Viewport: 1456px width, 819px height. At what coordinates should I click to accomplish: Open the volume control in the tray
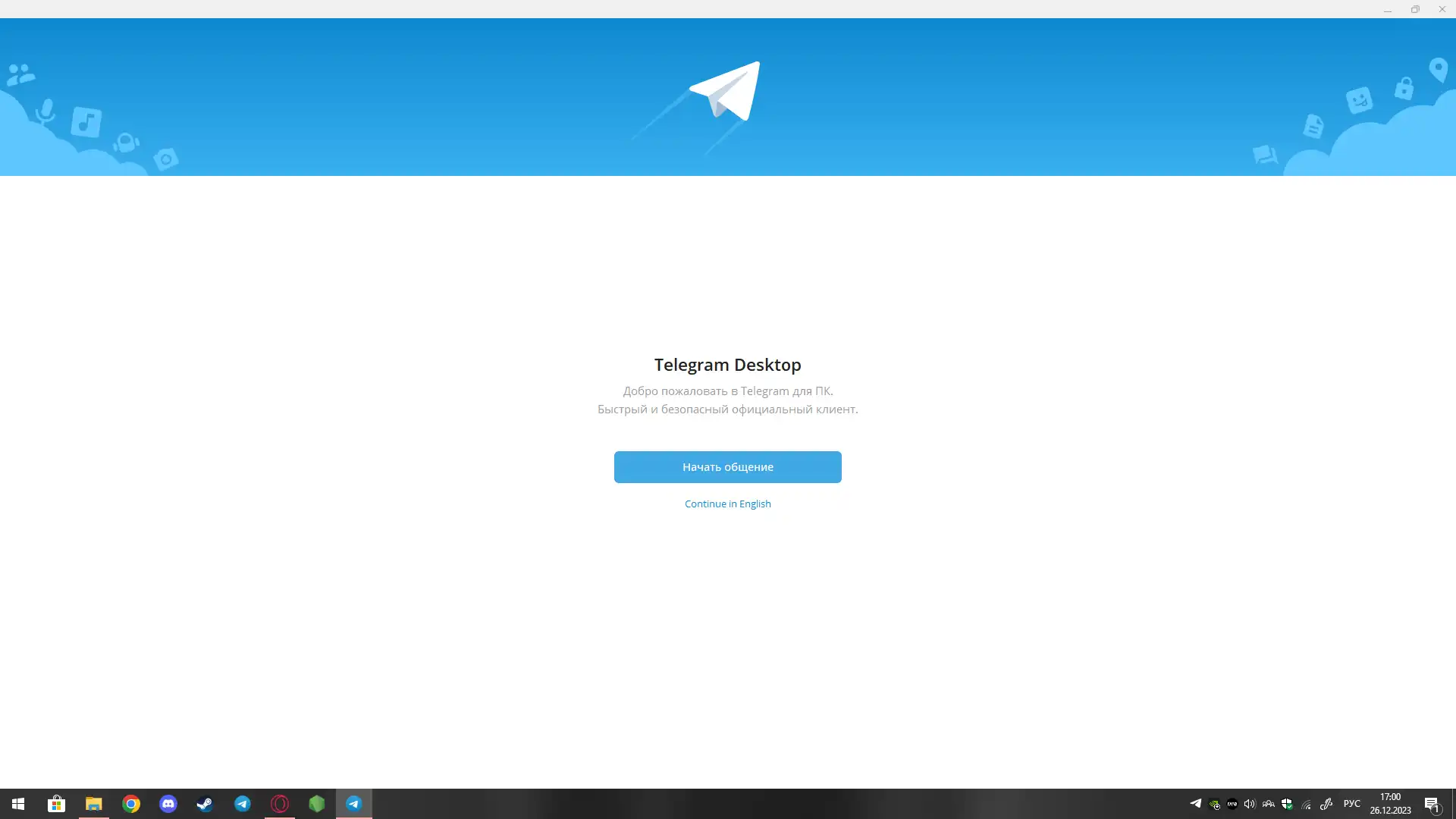(1250, 804)
